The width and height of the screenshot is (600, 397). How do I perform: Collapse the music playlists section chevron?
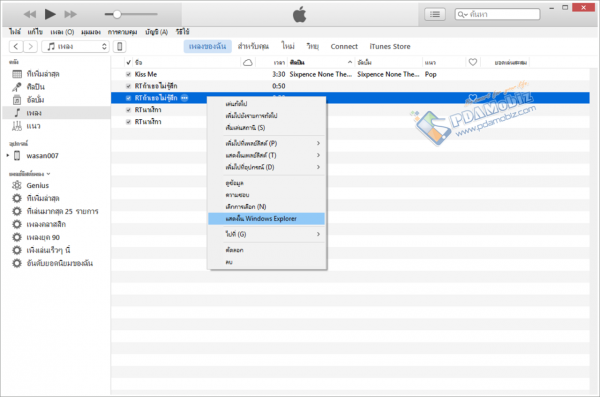coord(48,174)
